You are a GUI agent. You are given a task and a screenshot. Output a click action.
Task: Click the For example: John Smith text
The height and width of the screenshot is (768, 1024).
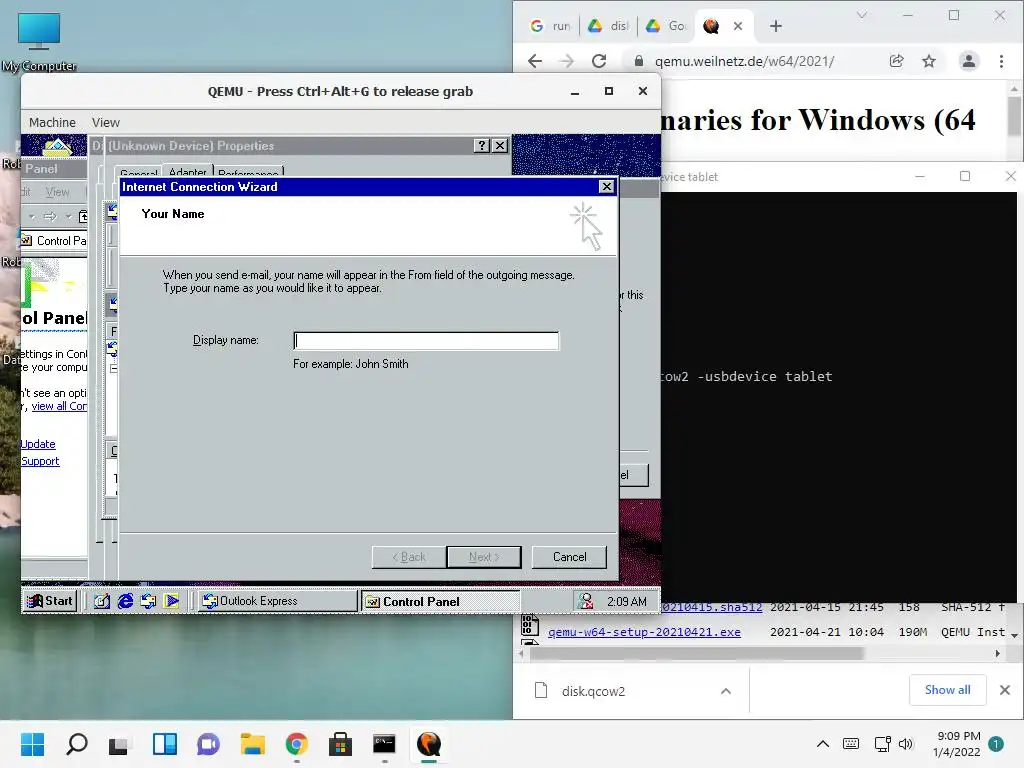tap(351, 364)
